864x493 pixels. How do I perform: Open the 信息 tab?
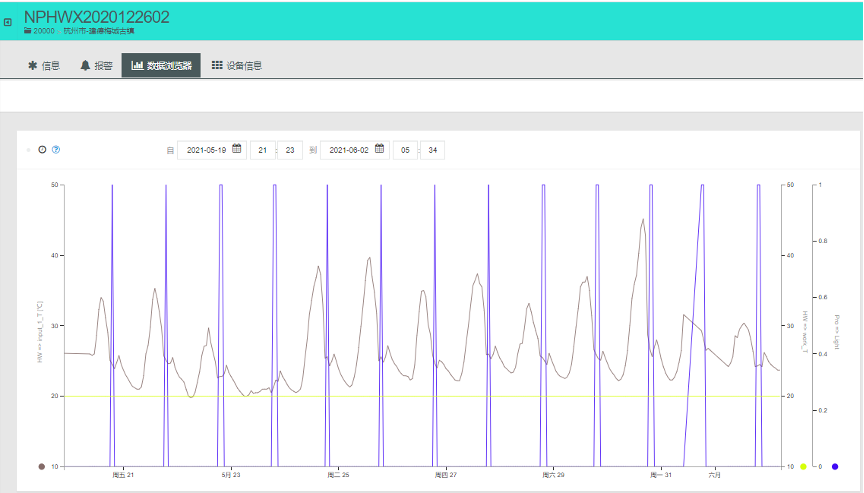point(44,66)
